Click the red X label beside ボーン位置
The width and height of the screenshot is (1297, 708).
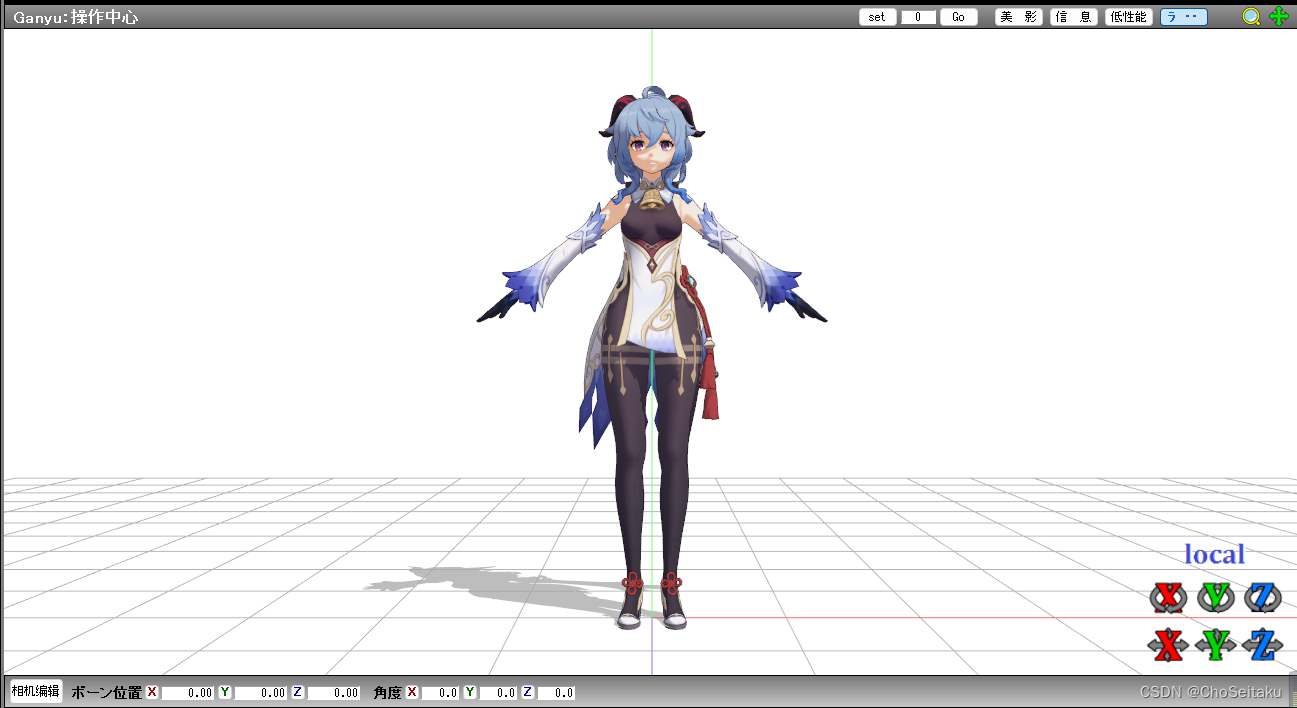(152, 692)
